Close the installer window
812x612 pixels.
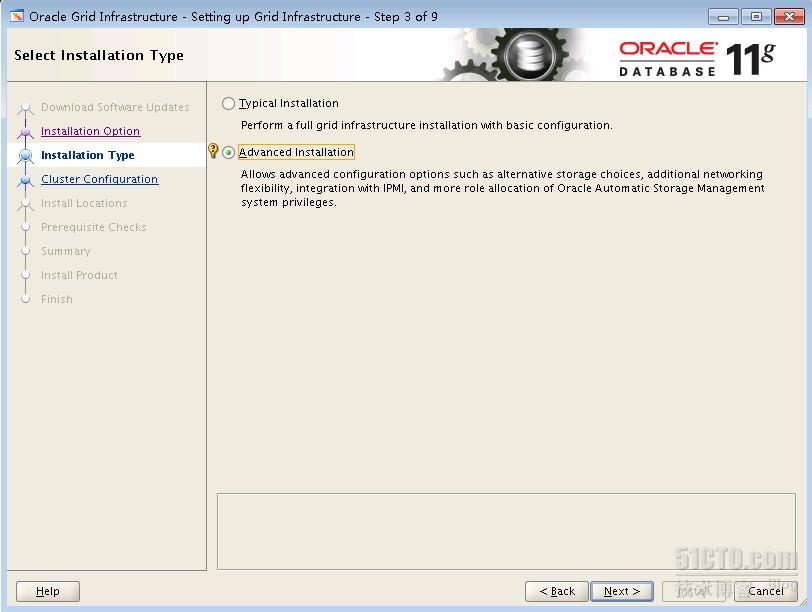[x=789, y=17]
